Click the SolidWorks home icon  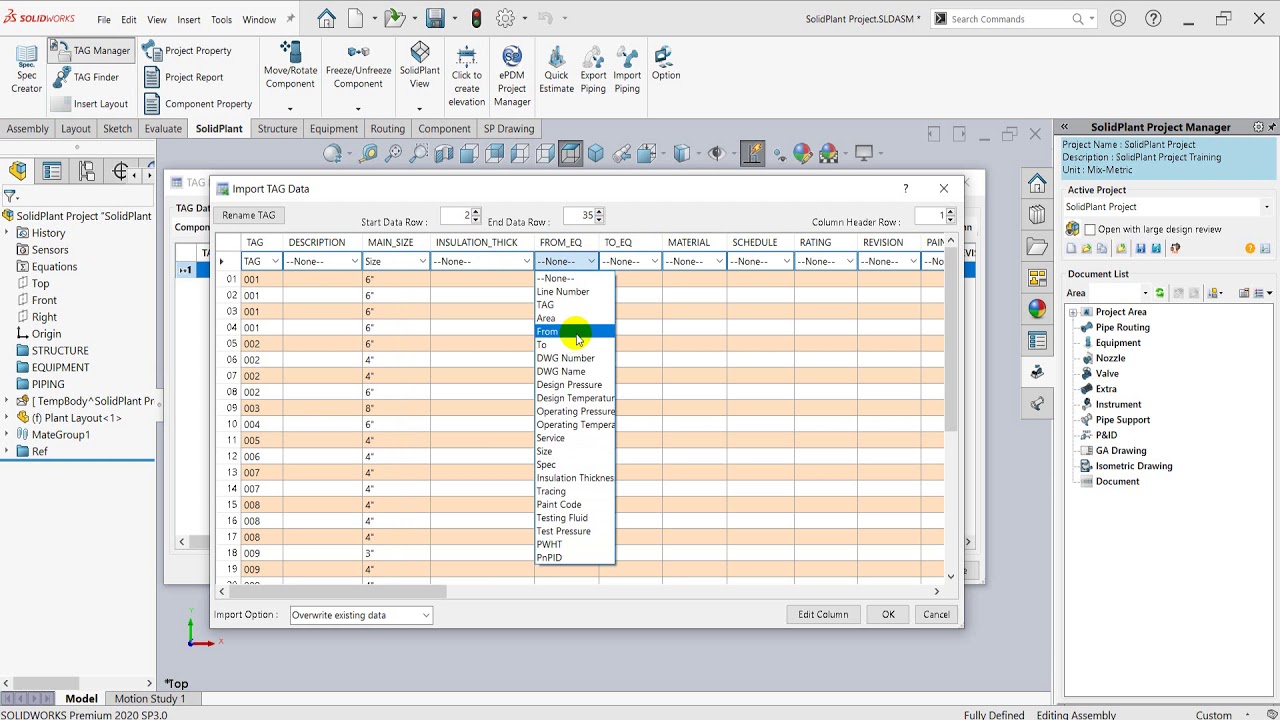[326, 18]
